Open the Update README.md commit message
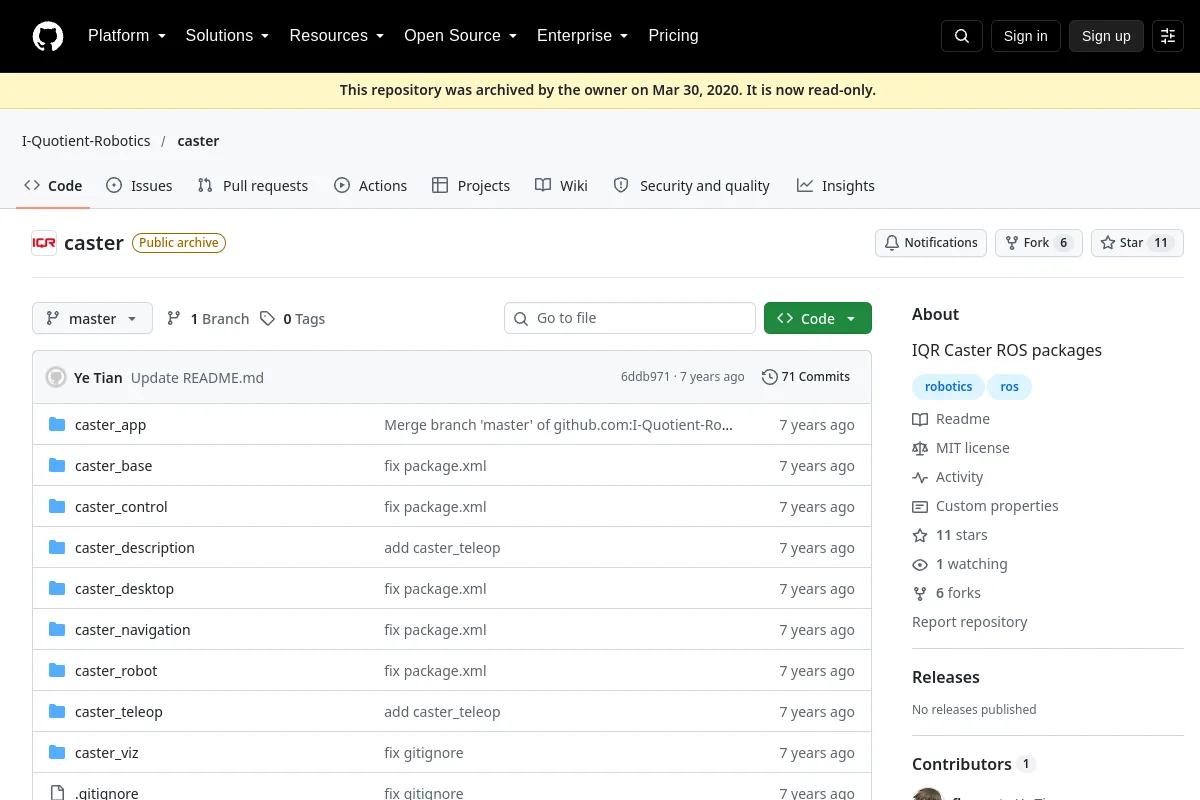 (x=197, y=378)
